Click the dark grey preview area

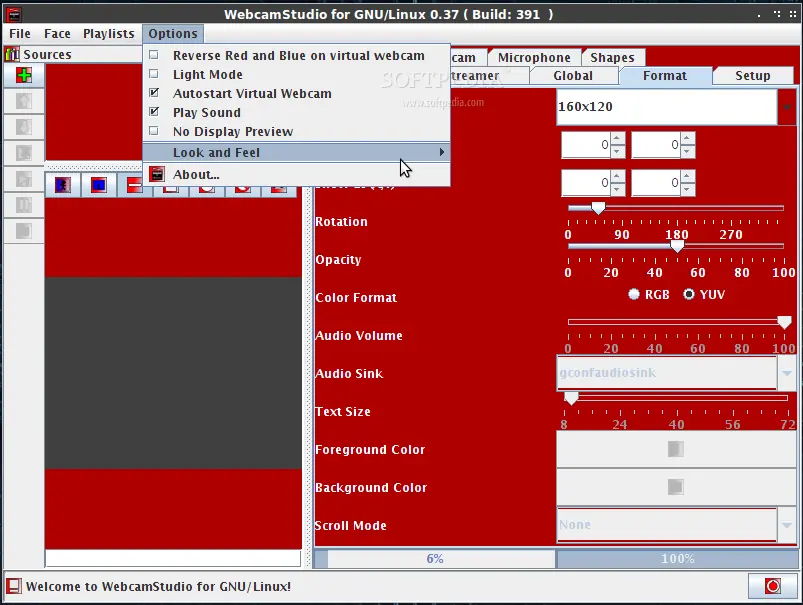tap(173, 373)
